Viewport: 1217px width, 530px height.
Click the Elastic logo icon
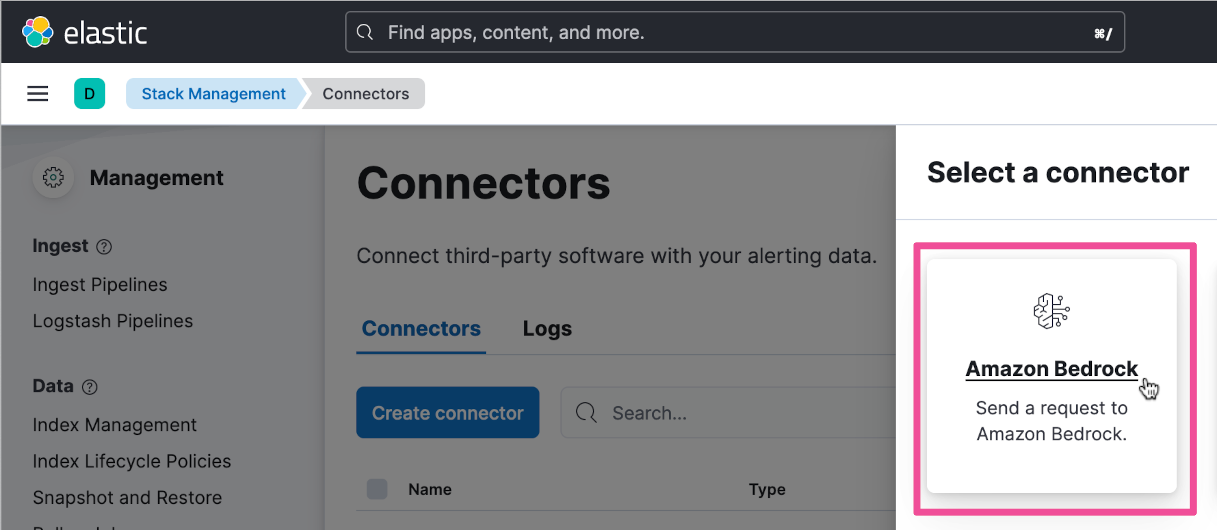tap(38, 32)
